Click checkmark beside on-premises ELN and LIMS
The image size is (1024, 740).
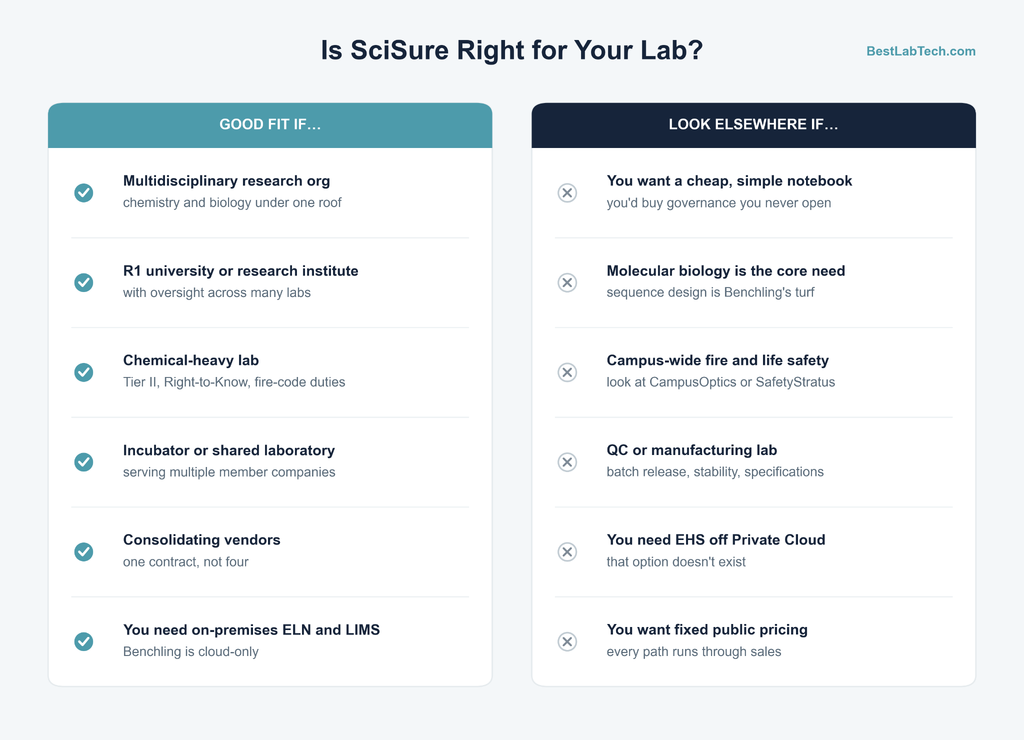coord(84,641)
